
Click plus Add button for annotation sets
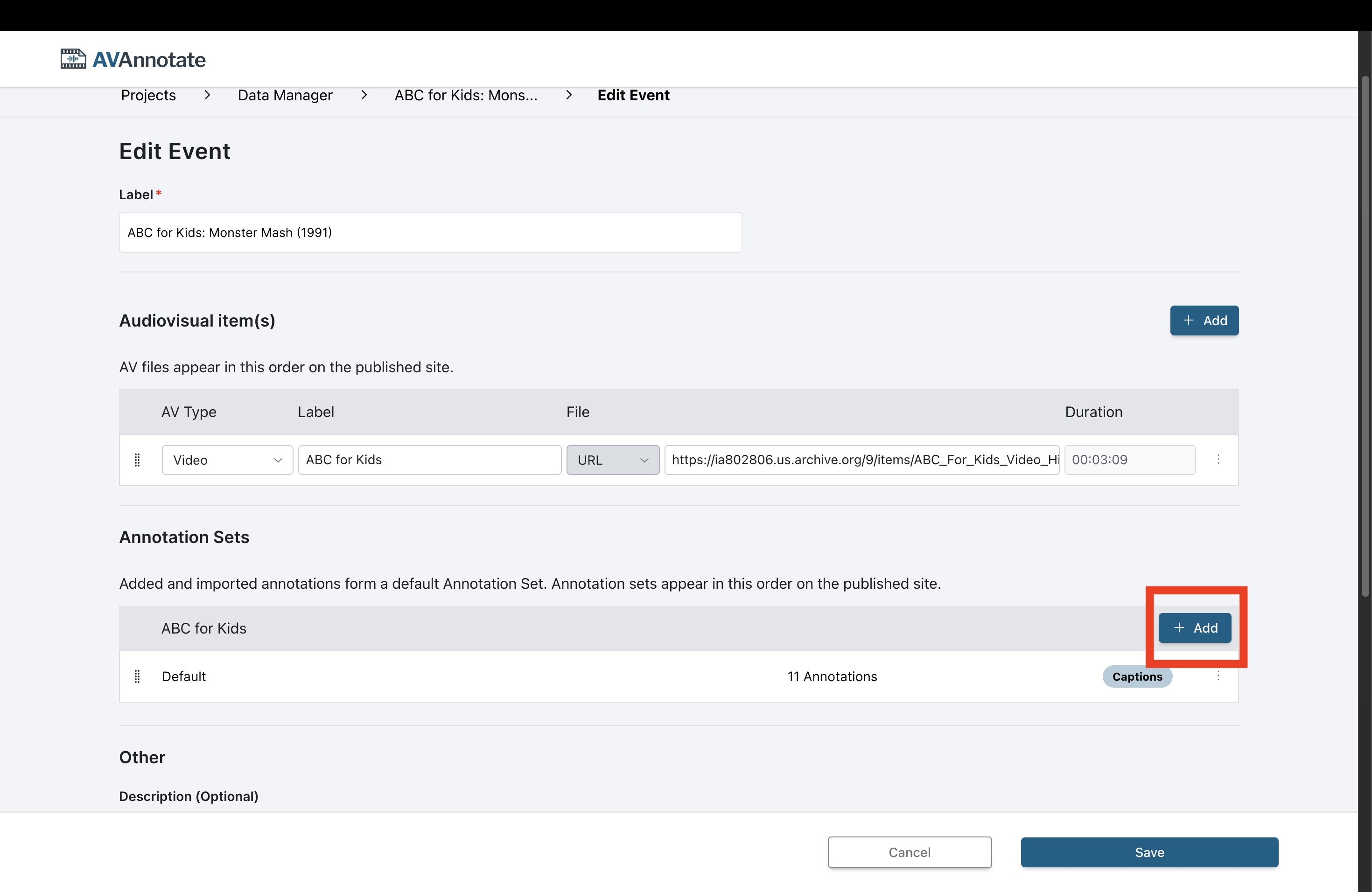coord(1195,627)
